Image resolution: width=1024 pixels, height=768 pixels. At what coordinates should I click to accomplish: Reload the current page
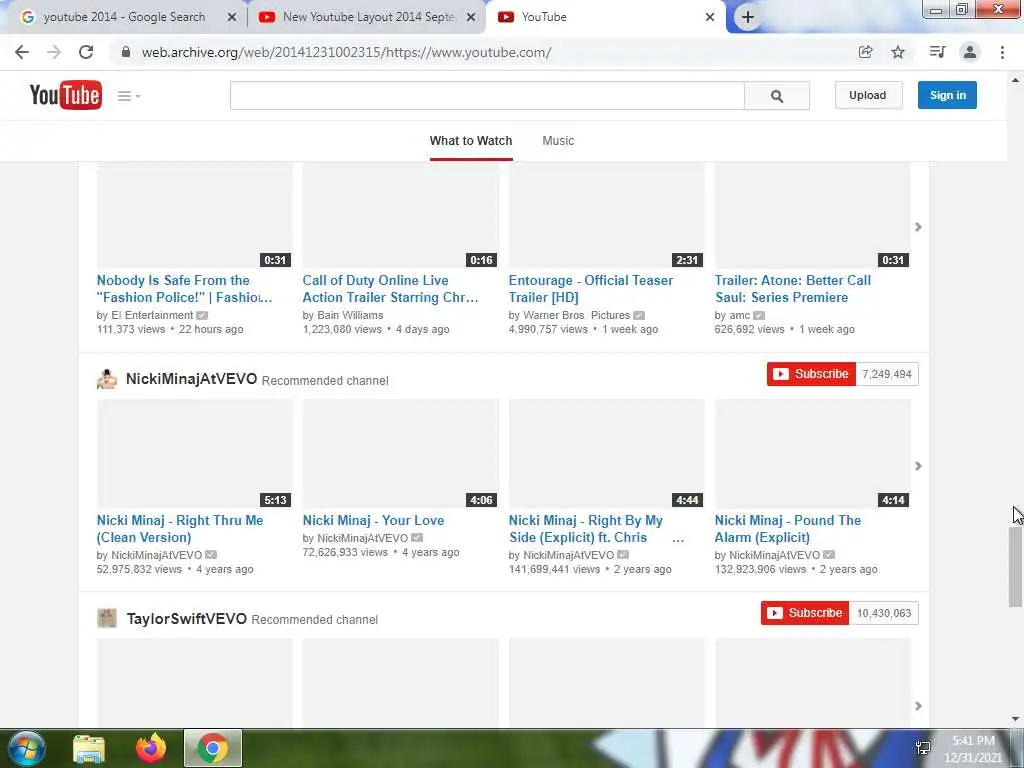tap(86, 52)
